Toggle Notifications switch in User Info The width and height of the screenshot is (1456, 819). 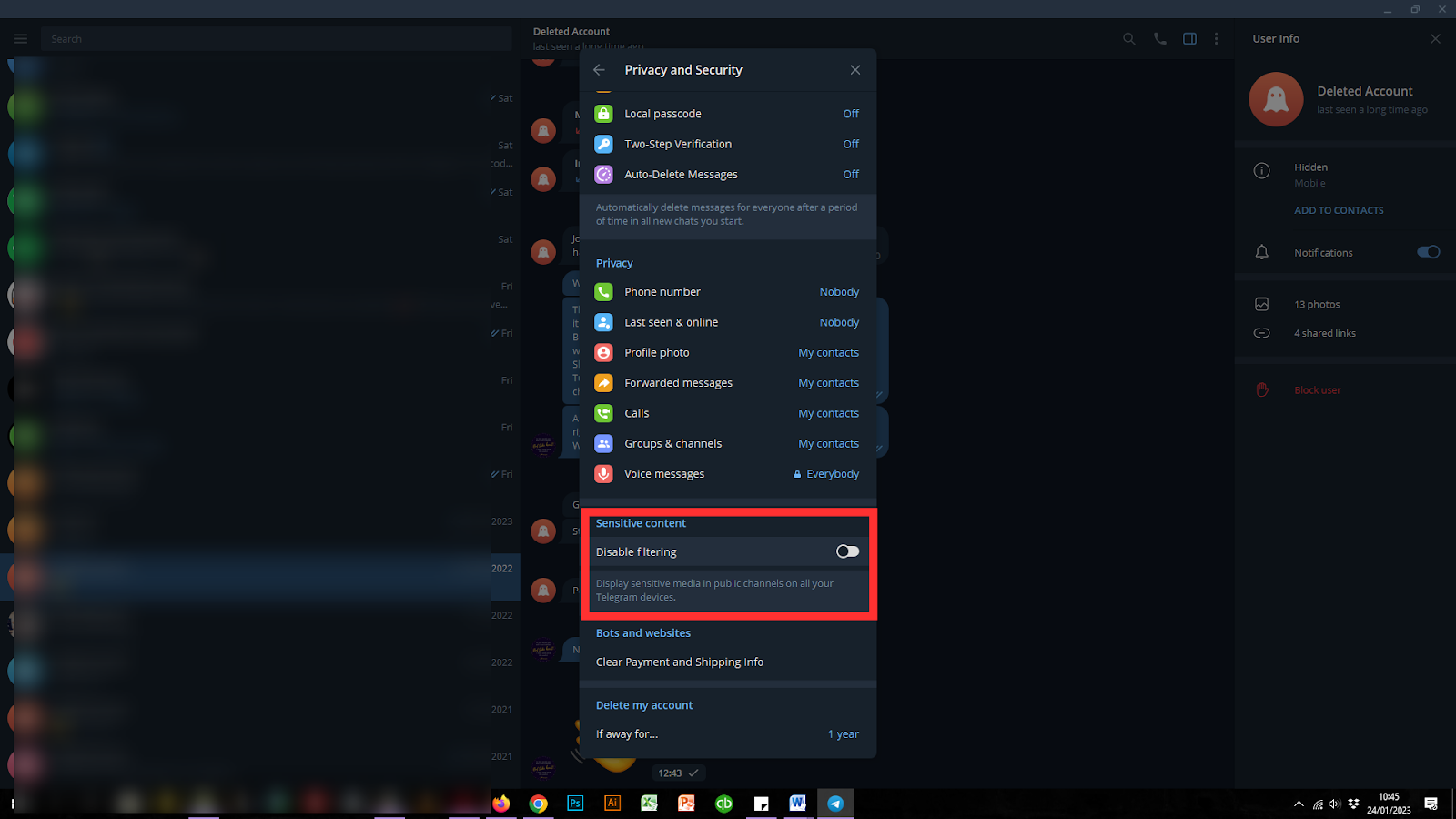1429,252
